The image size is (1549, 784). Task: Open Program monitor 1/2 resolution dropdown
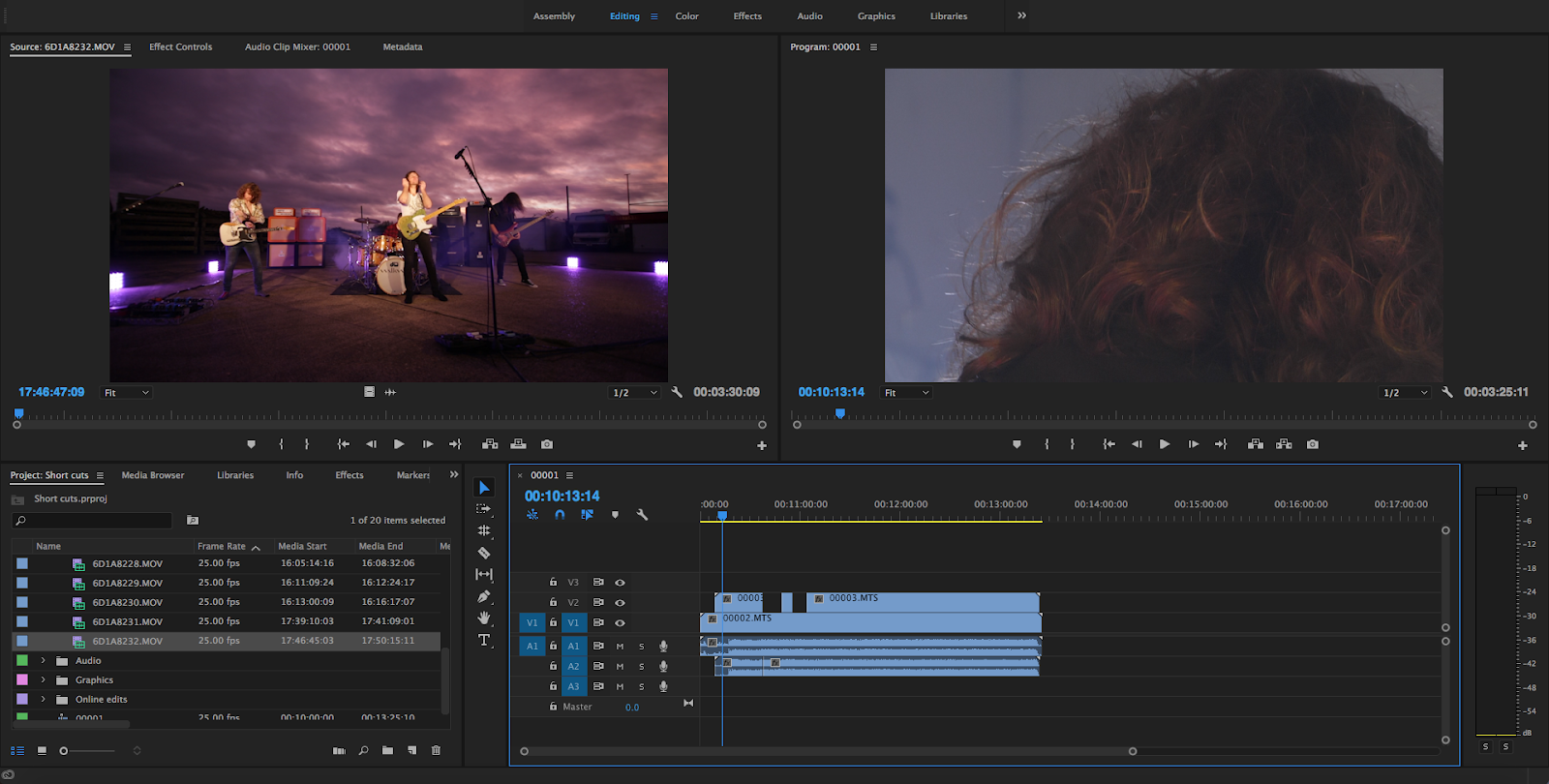pyautogui.click(x=1406, y=392)
